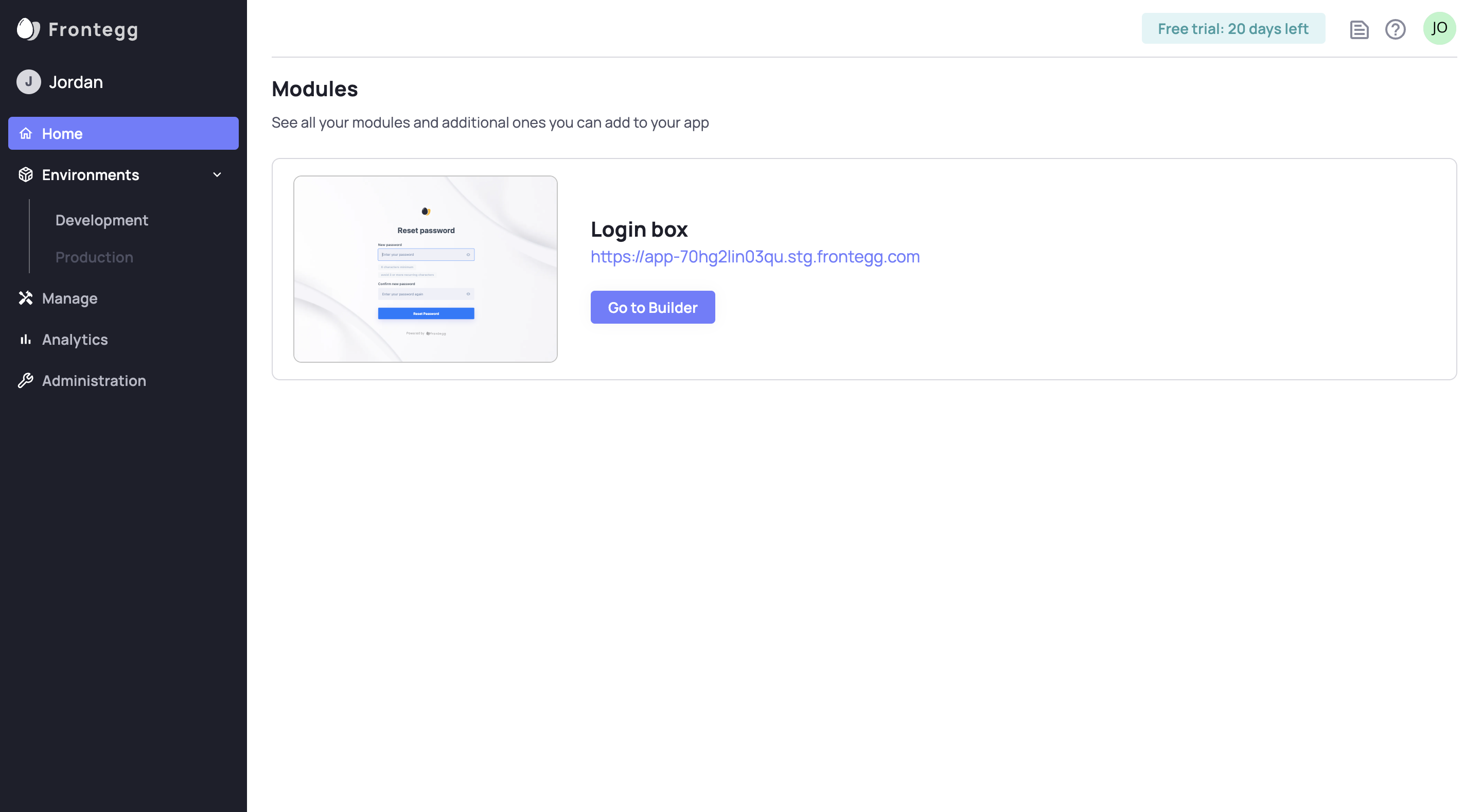
Task: Open the Administration menu item
Action: pyautogui.click(x=94, y=380)
